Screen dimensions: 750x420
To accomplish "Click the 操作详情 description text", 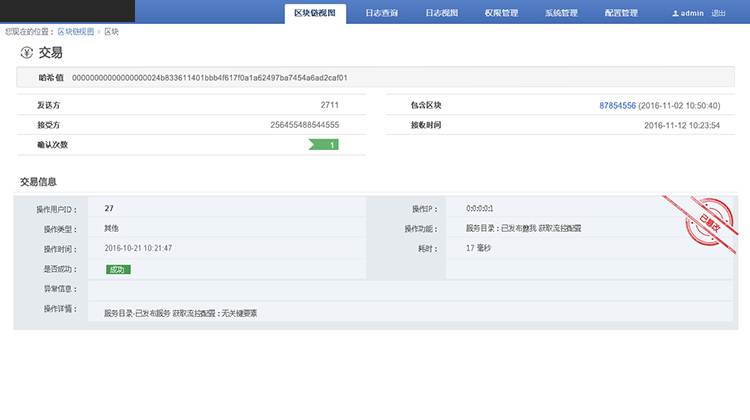I will [x=181, y=313].
